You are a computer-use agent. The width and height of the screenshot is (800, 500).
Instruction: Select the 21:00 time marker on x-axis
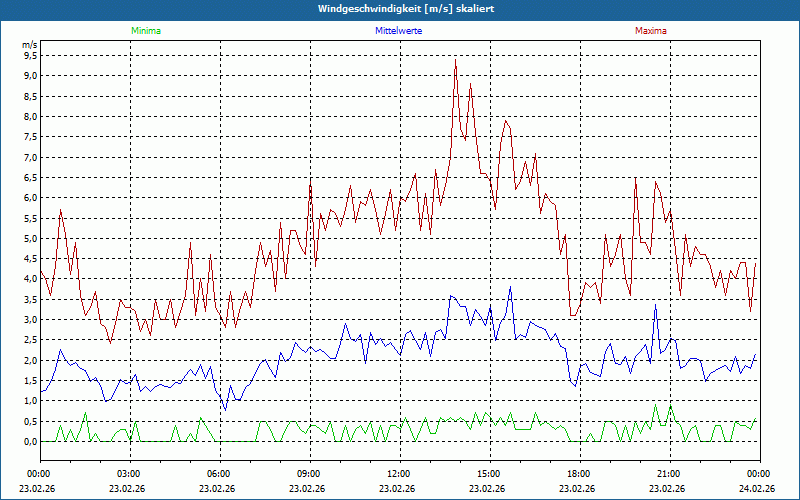[669, 474]
